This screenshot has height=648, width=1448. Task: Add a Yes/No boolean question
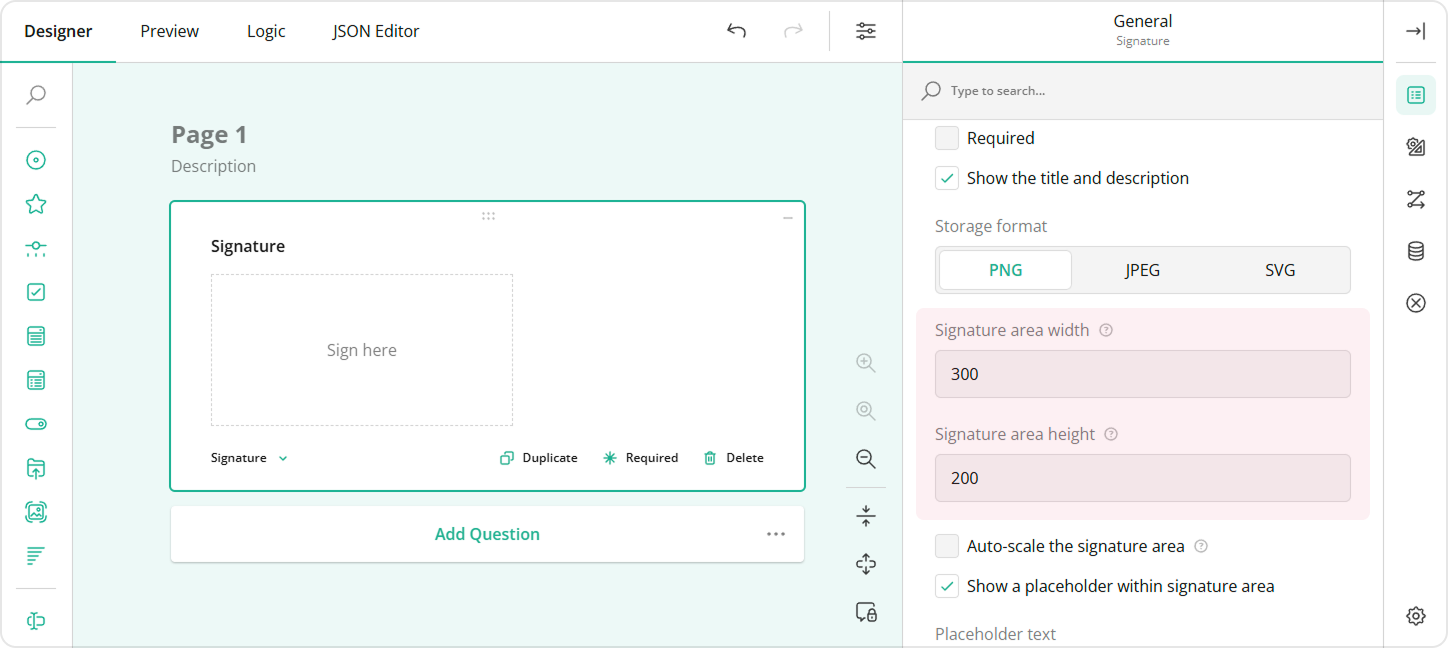point(36,423)
